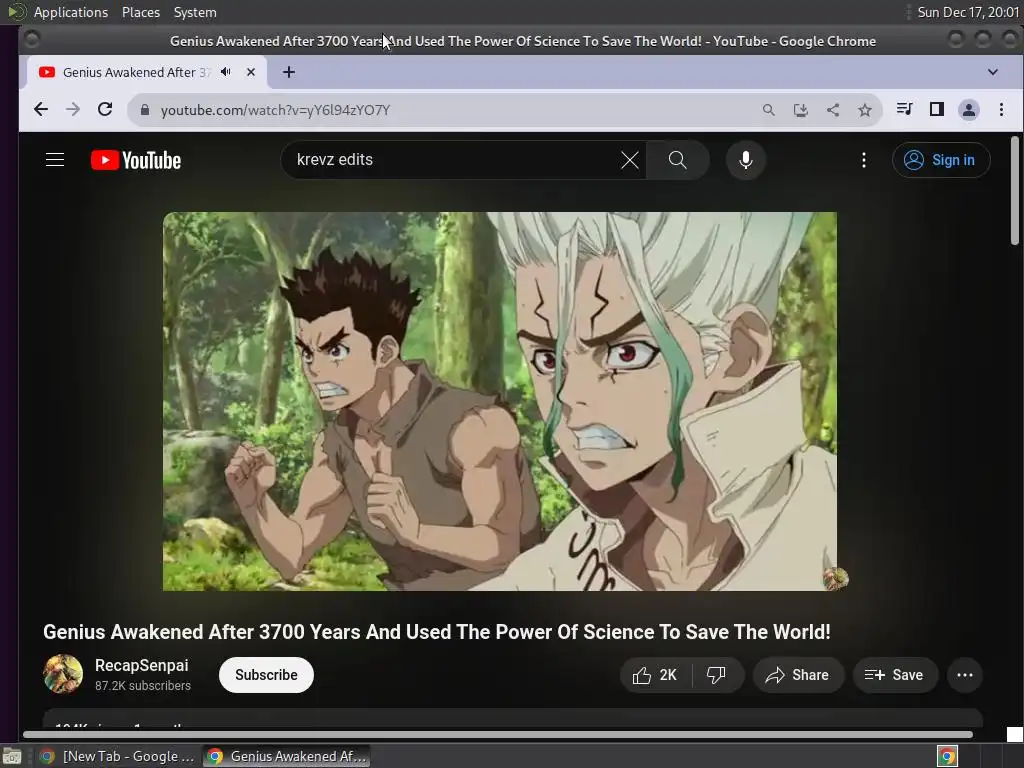Like the video with thumbs-up button

[655, 675]
